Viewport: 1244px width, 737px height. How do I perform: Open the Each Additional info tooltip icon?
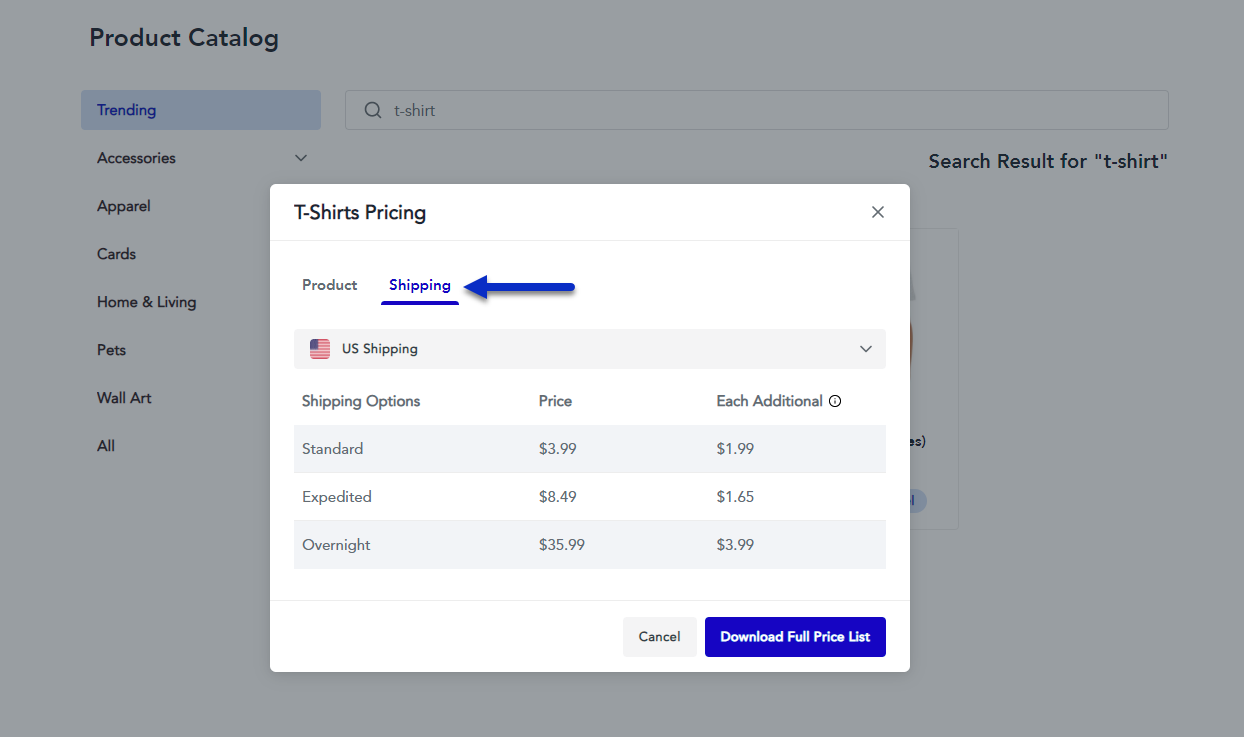835,400
